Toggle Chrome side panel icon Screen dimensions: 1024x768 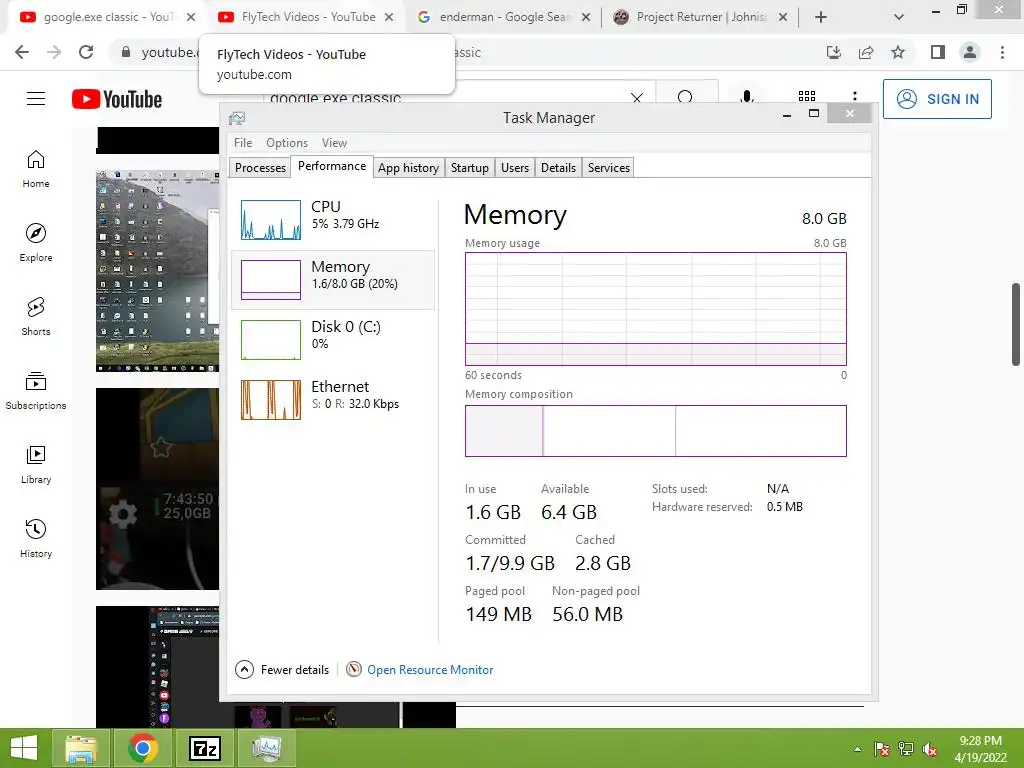(x=938, y=52)
